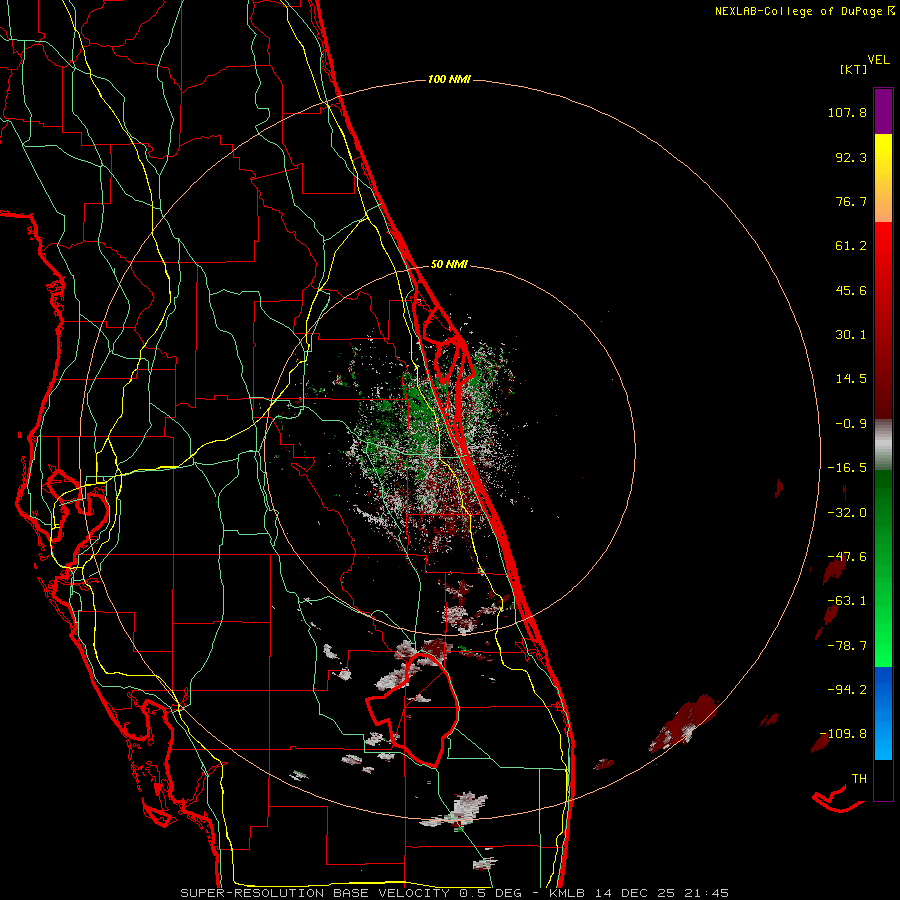The height and width of the screenshot is (900, 900).
Task: Pick the bright green segment of the velocity scale
Action: pyautogui.click(x=883, y=626)
